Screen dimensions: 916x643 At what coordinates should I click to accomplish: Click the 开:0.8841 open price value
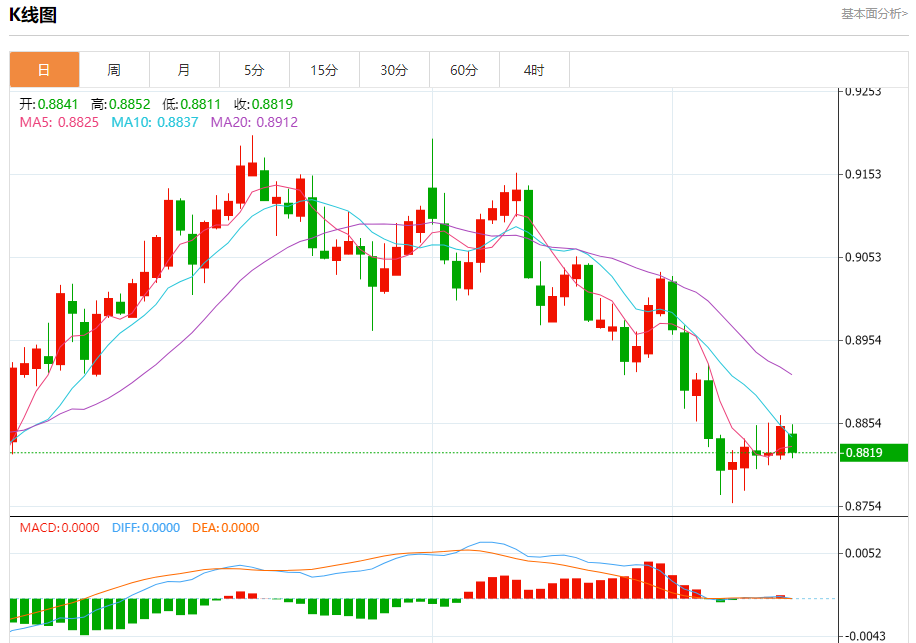48,104
